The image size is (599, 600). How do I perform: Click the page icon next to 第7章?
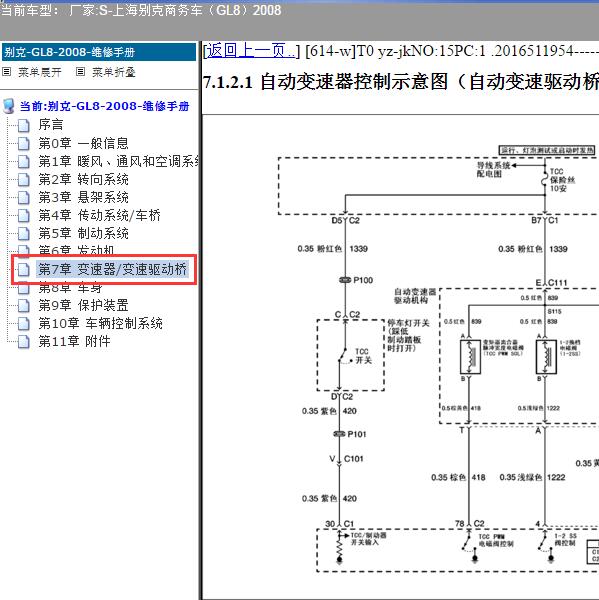[24, 269]
